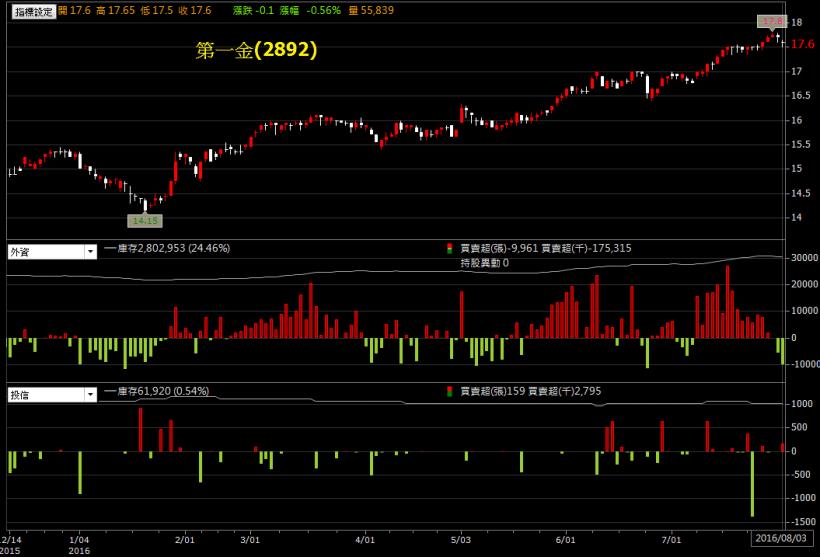Image resolution: width=820 pixels, height=557 pixels.
Task: Click the 3/01 date axis label
Action: coord(250,539)
